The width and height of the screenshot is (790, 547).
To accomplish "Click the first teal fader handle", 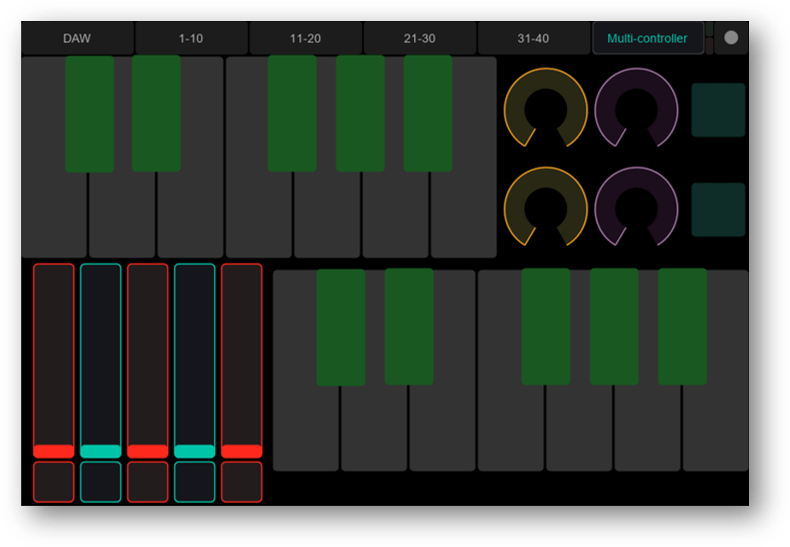I will 101,451.
